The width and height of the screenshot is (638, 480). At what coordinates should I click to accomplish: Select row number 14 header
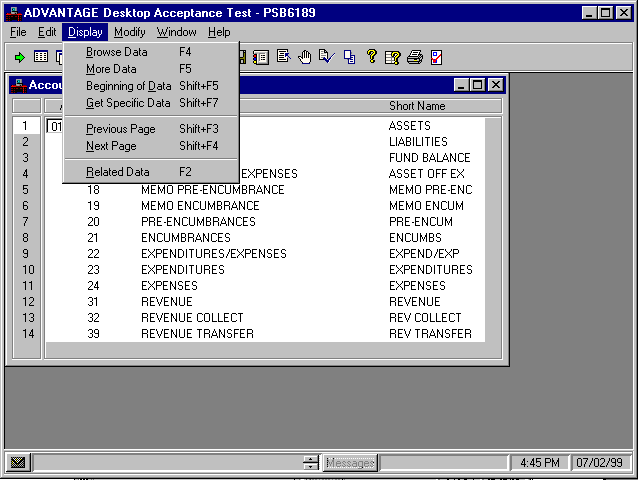[x=26, y=334]
